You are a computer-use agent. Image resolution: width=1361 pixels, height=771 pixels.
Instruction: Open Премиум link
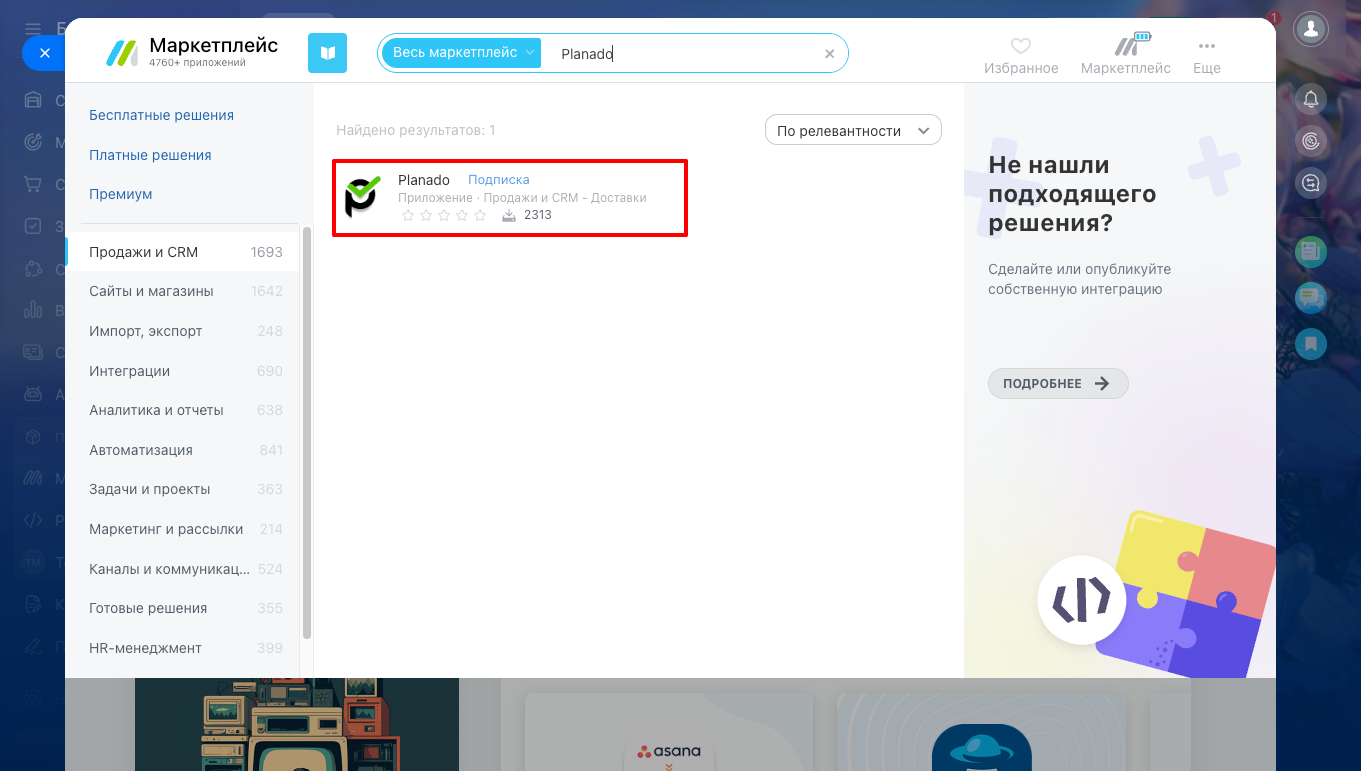click(x=120, y=194)
